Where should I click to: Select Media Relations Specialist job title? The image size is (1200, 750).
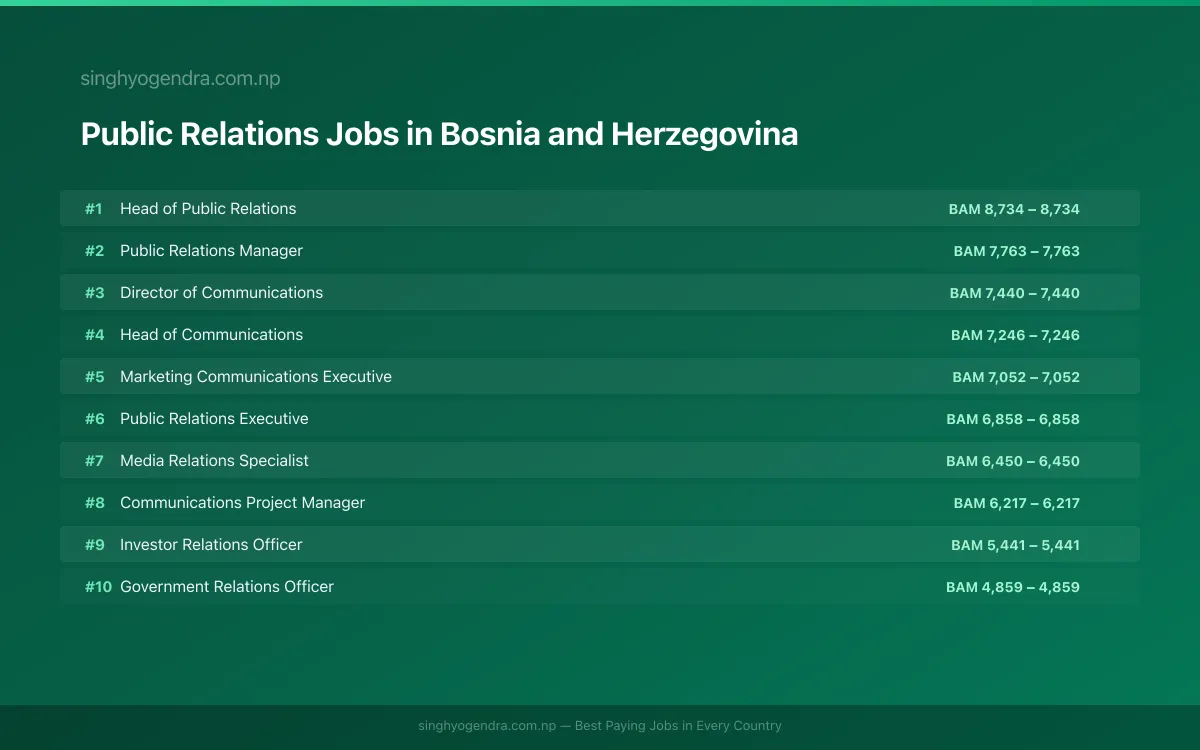click(x=214, y=461)
